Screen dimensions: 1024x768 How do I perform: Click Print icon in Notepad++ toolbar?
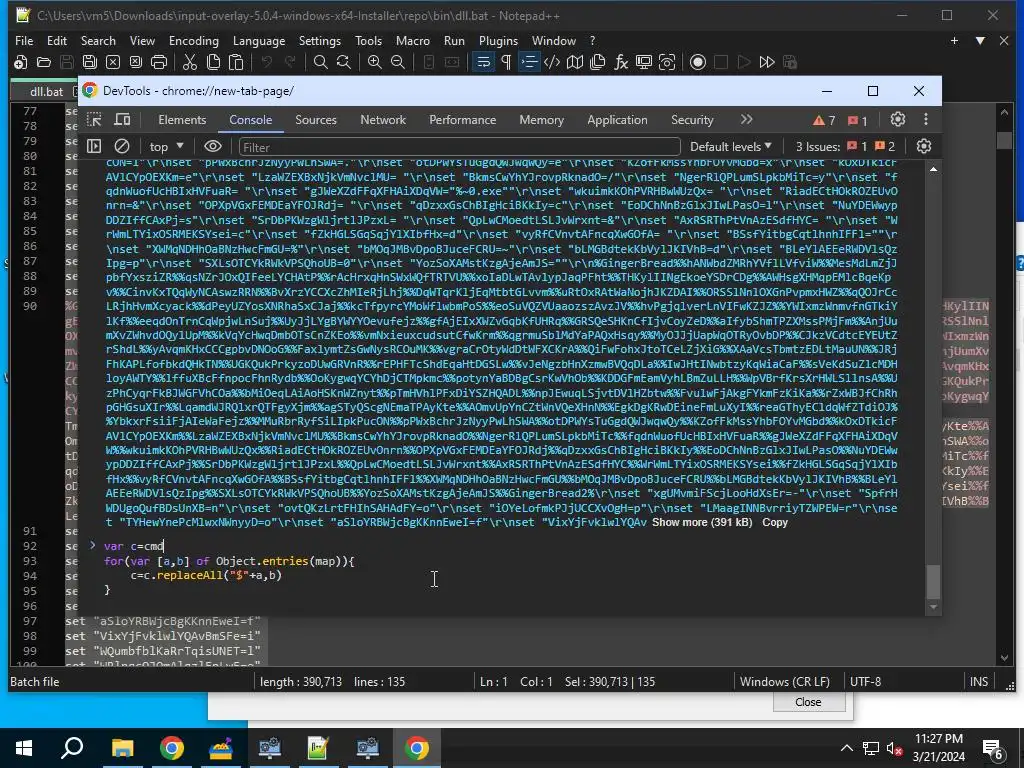159,63
